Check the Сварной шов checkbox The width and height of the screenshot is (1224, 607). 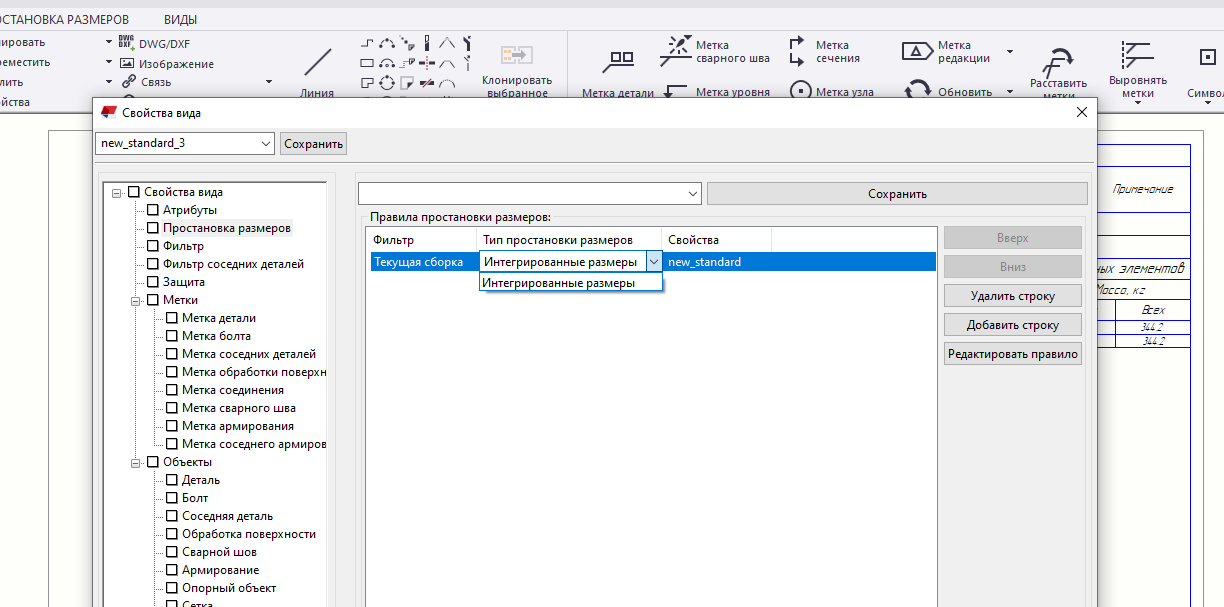click(x=172, y=552)
